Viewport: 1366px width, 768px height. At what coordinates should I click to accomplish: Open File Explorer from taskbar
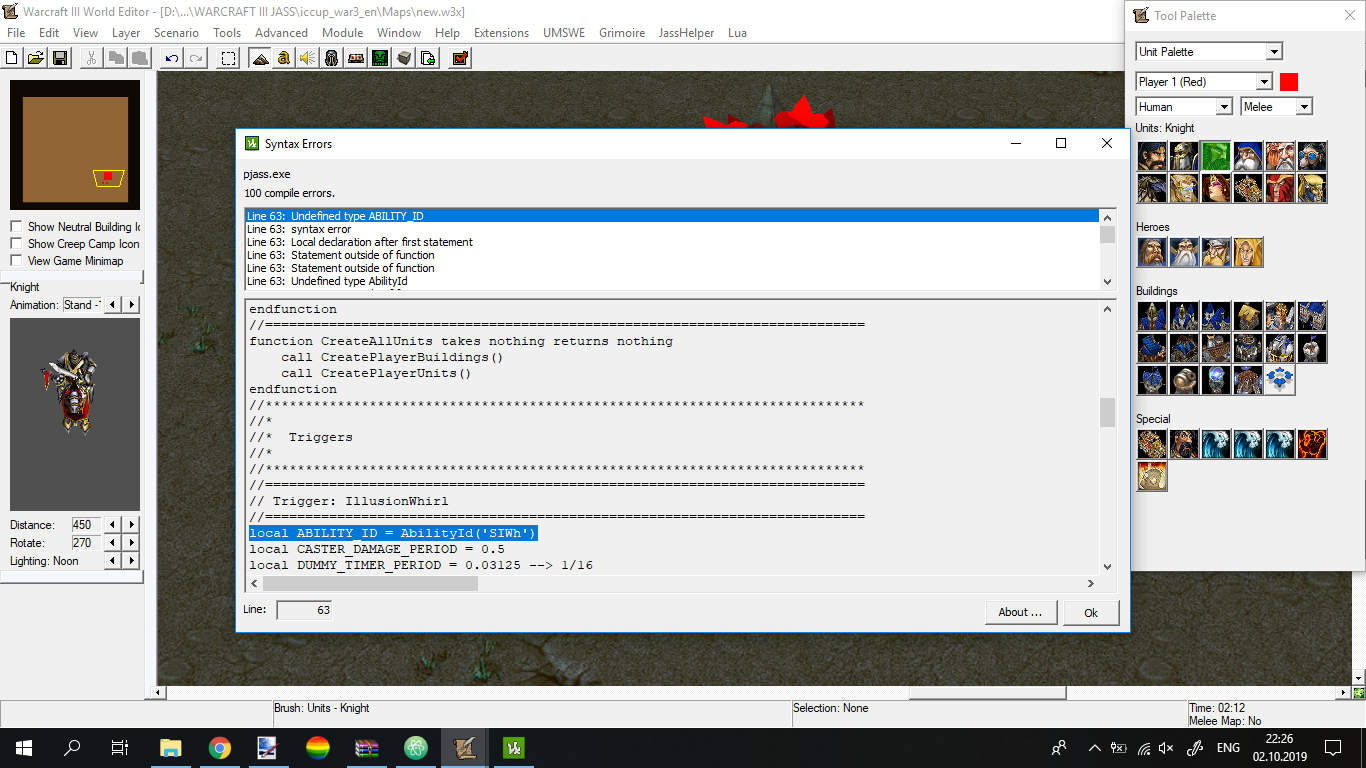tap(171, 748)
